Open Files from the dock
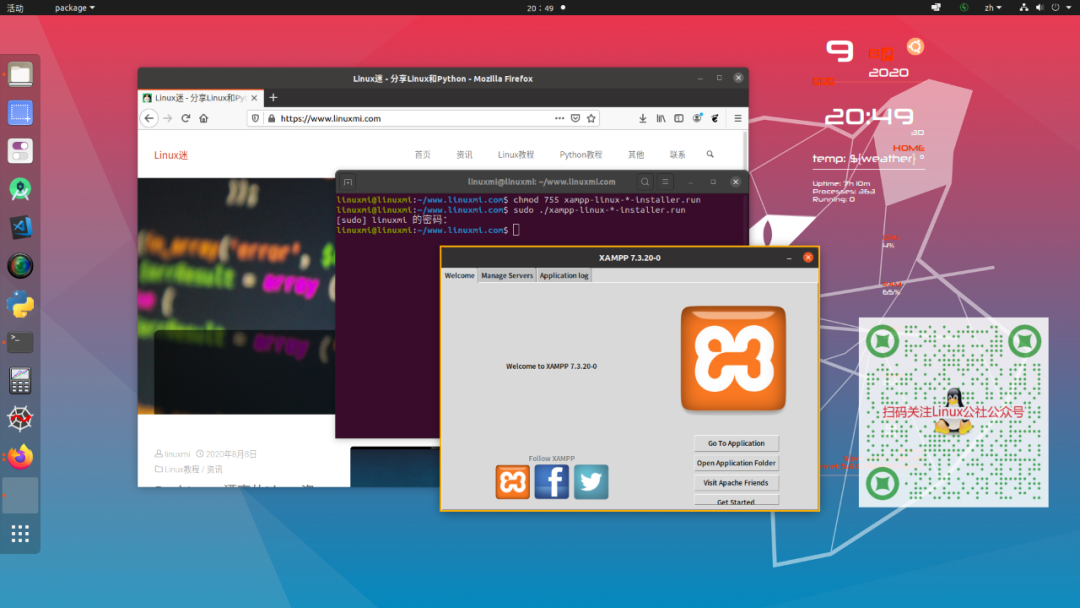This screenshot has height=608, width=1080. [20, 74]
